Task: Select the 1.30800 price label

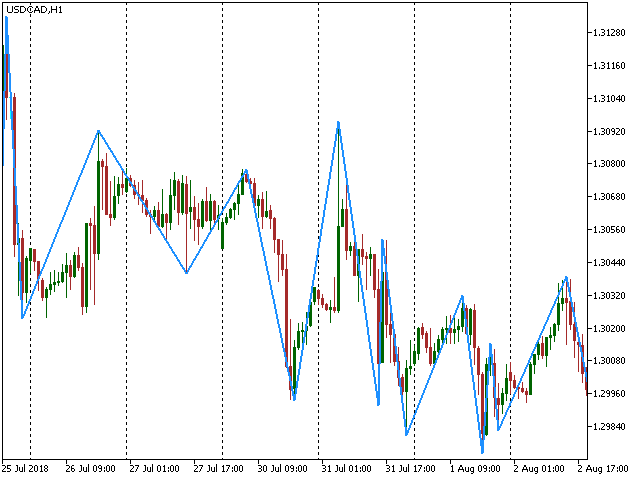Action: point(609,164)
